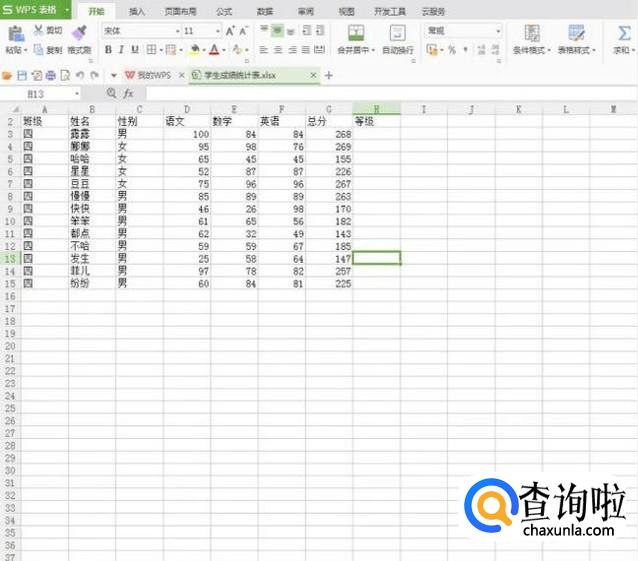This screenshot has width=638, height=561.
Task: Click the Copy (复制) icon
Action: tap(38, 50)
